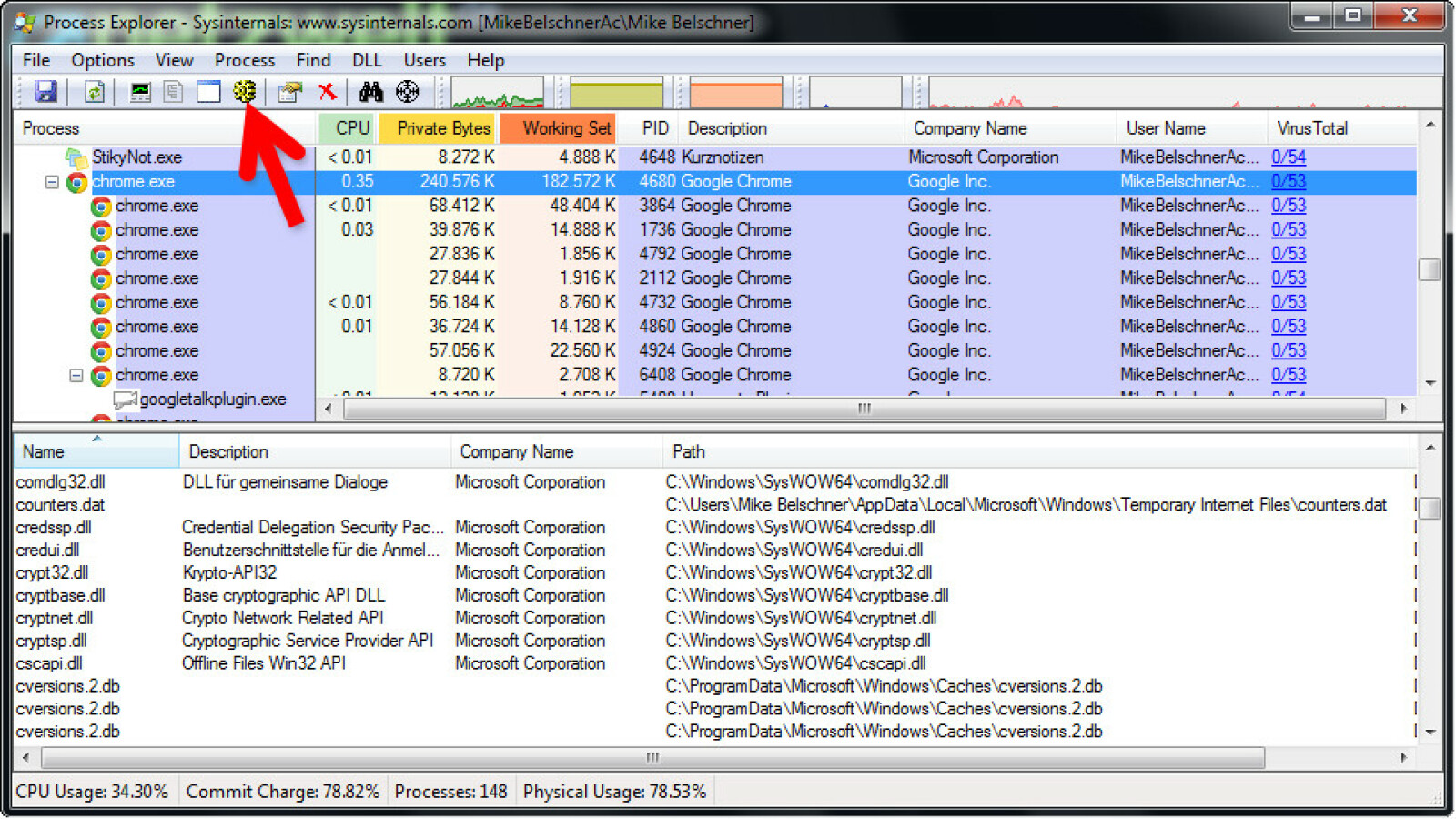Image resolution: width=1456 pixels, height=819 pixels.
Task: Collapse the chrome.exe process tree
Action: (x=50, y=181)
